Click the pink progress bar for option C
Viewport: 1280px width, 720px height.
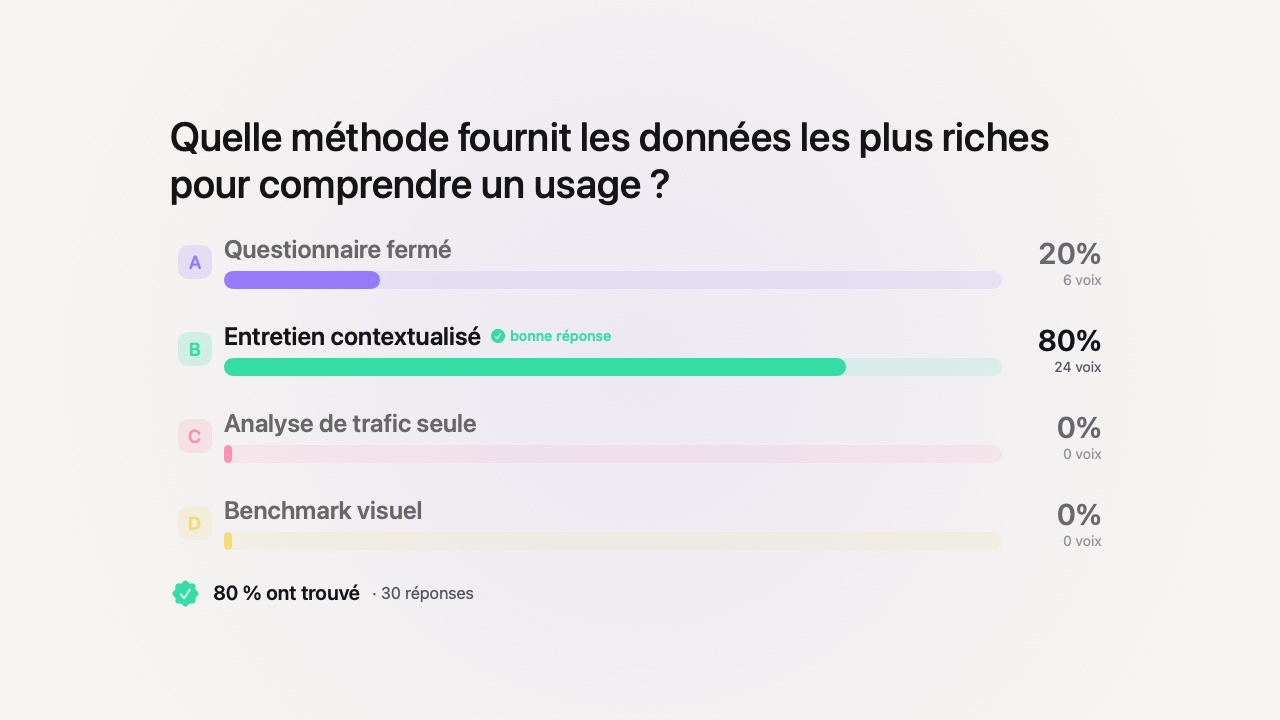612,454
